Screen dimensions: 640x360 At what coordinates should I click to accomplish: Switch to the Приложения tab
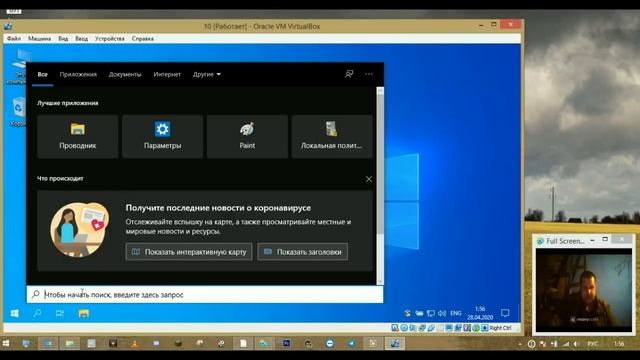(x=78, y=74)
